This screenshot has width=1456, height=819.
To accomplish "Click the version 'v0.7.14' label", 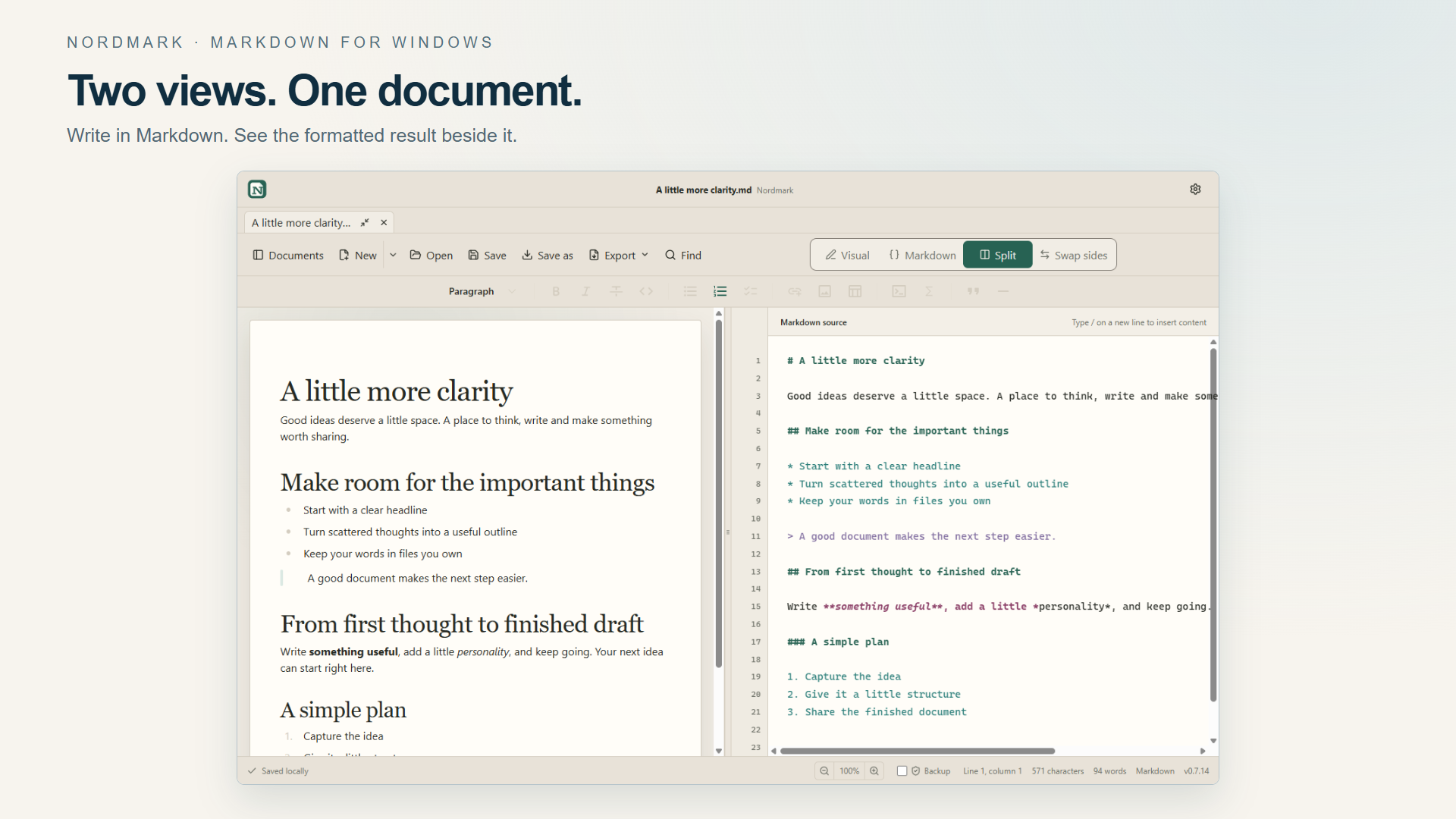I will 1197,771.
